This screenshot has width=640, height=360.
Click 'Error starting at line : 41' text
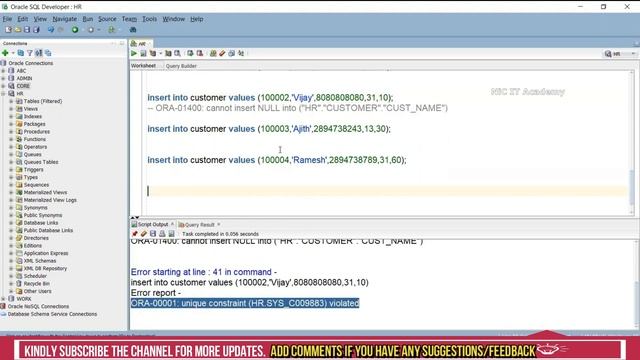coord(204,272)
